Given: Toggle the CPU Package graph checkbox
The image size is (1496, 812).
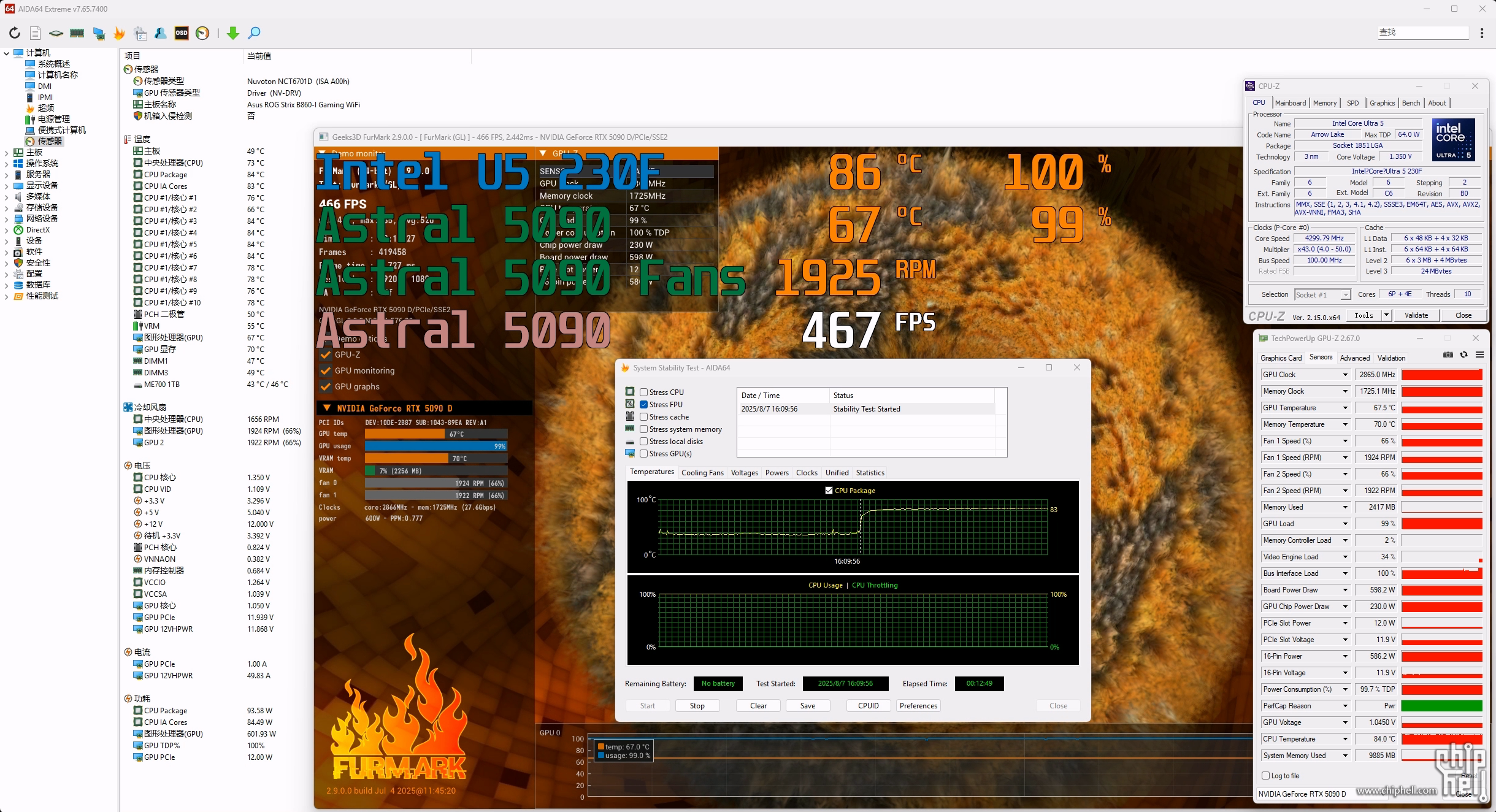Looking at the screenshot, I should pyautogui.click(x=829, y=491).
